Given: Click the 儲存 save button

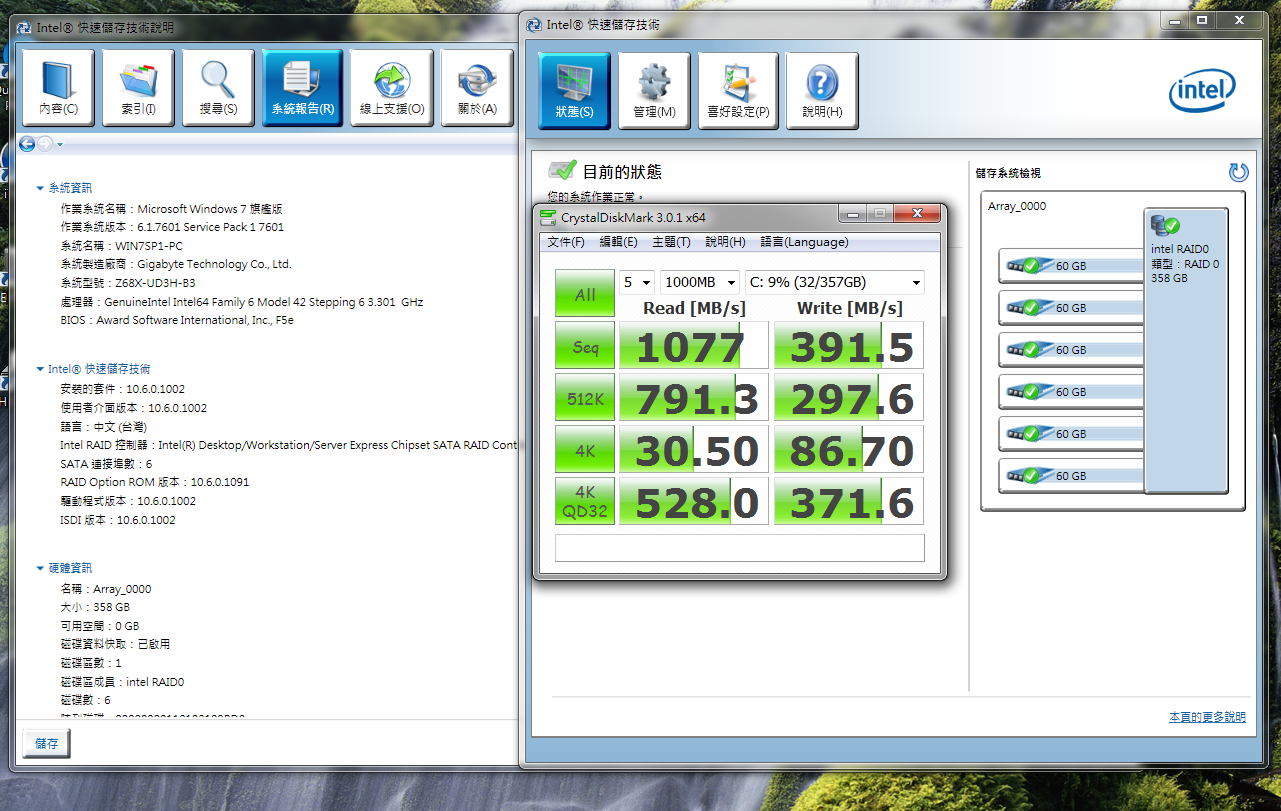Looking at the screenshot, I should click(x=47, y=743).
